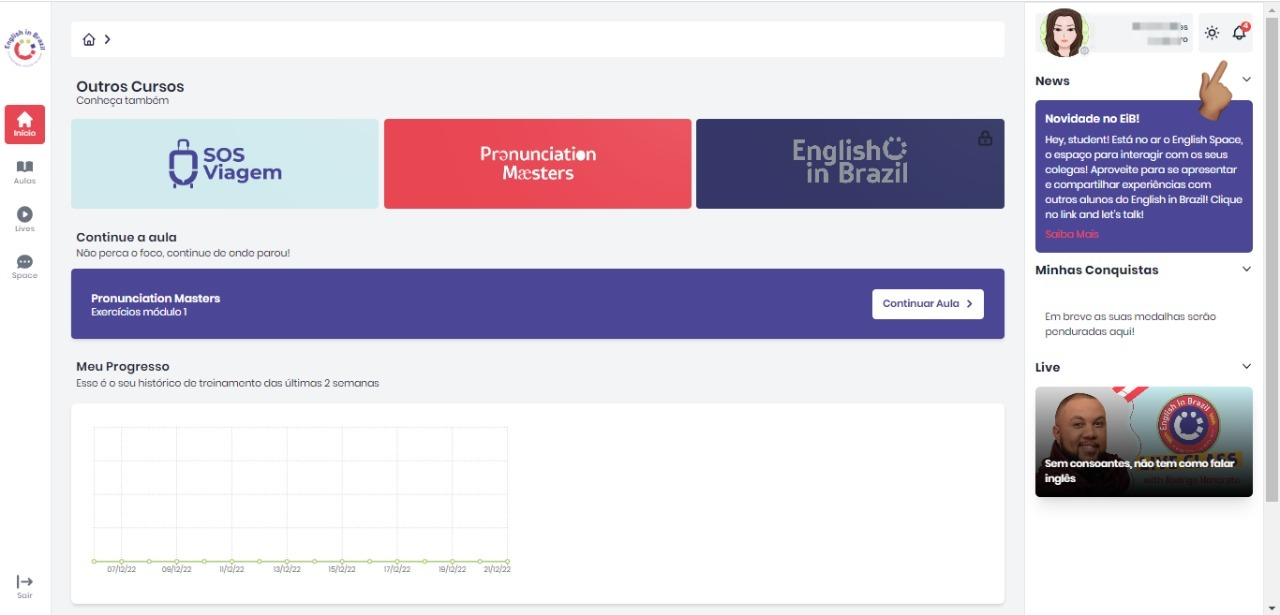Image resolution: width=1280 pixels, height=615 pixels.
Task: Open the notifications bell
Action: point(1239,33)
